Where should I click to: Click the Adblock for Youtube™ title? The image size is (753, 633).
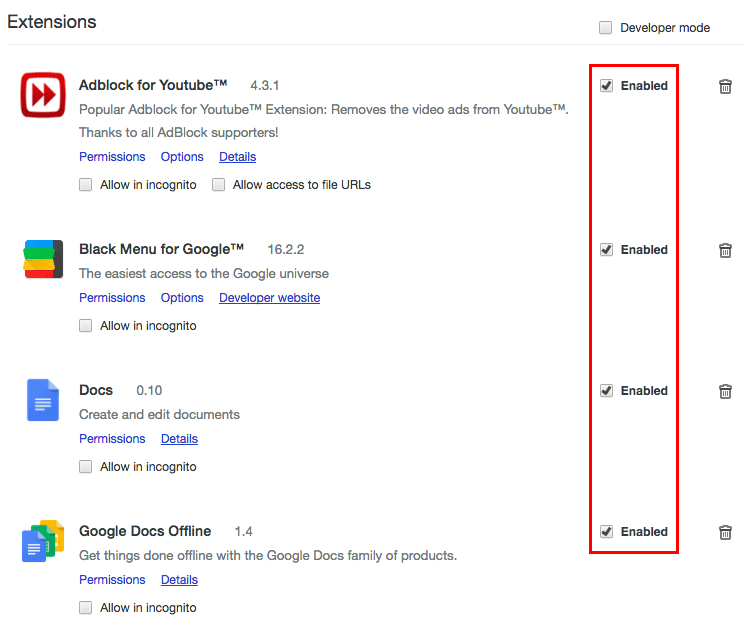click(x=153, y=85)
